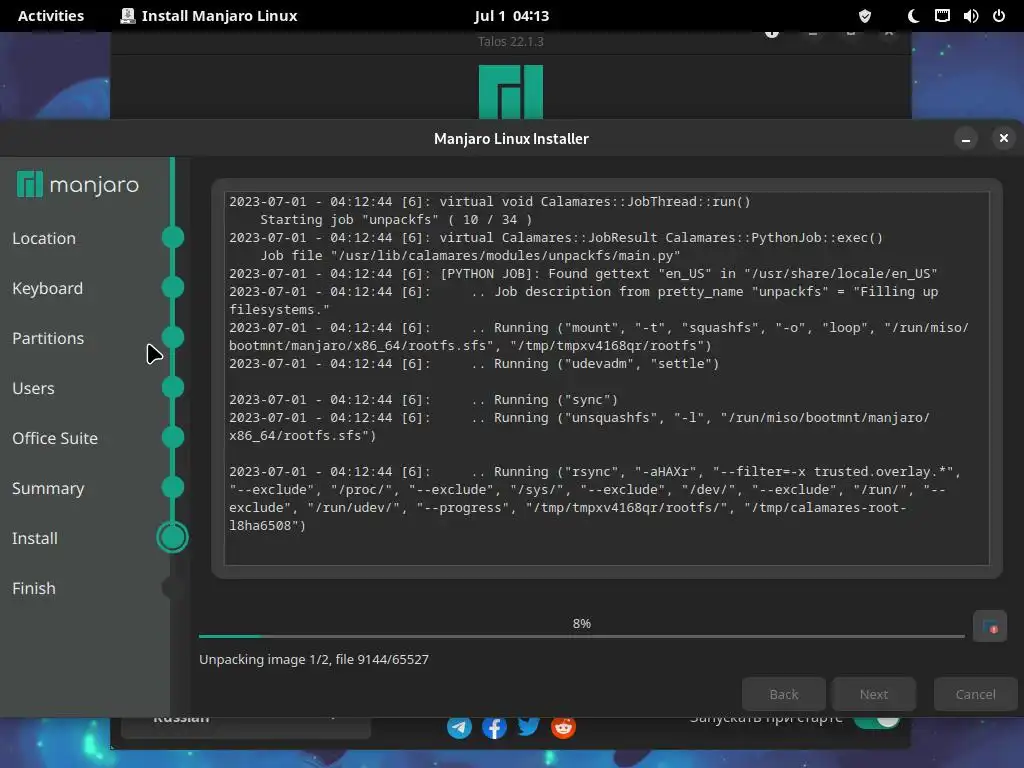1024x768 pixels.
Task: Open the Activities overview
Action: tap(51, 16)
